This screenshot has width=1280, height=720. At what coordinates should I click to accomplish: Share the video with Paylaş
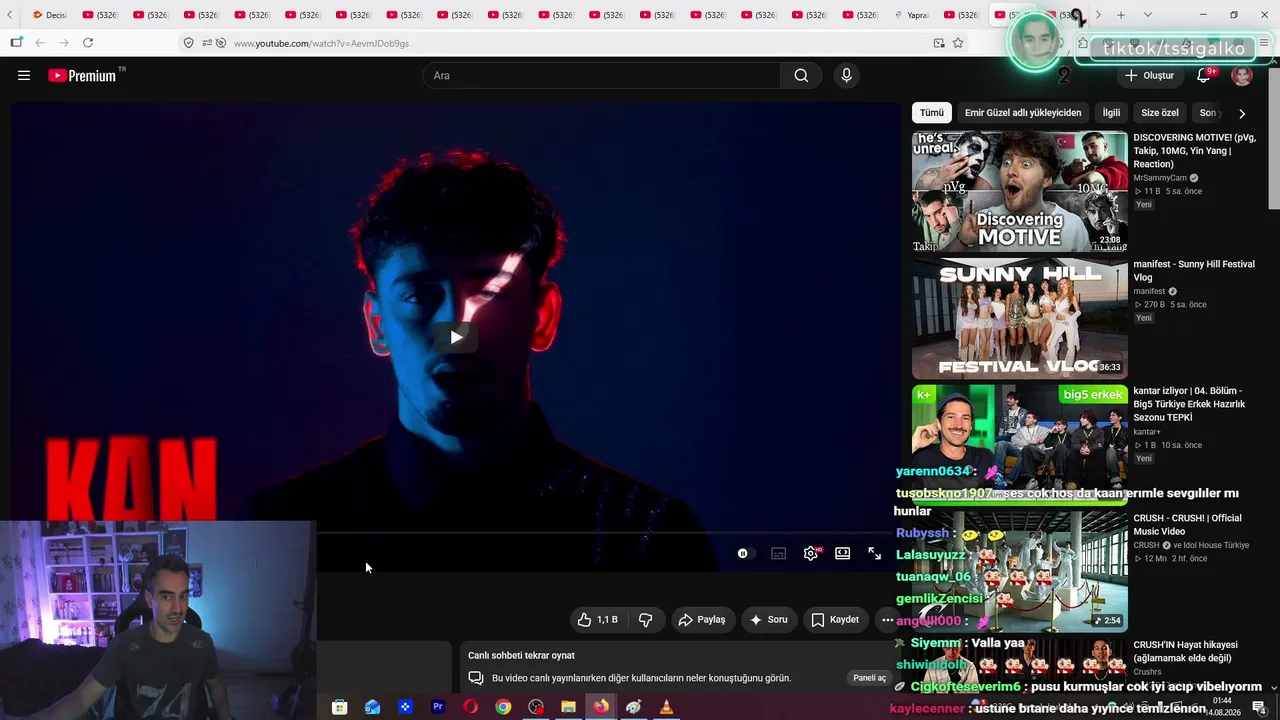point(702,620)
